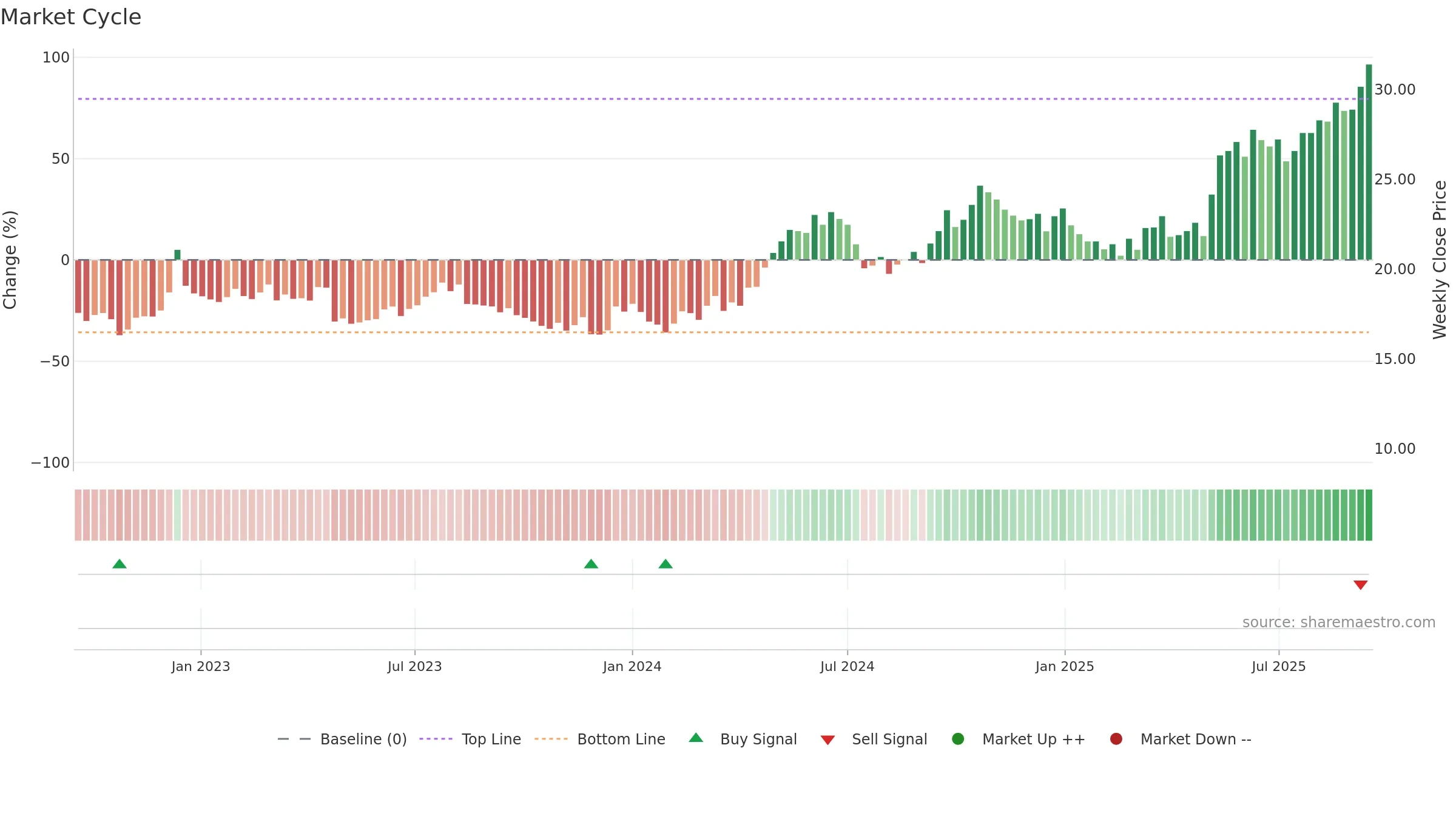Select the buy signal marker just before Jan 2024
1456x819 pixels.
pyautogui.click(x=591, y=564)
